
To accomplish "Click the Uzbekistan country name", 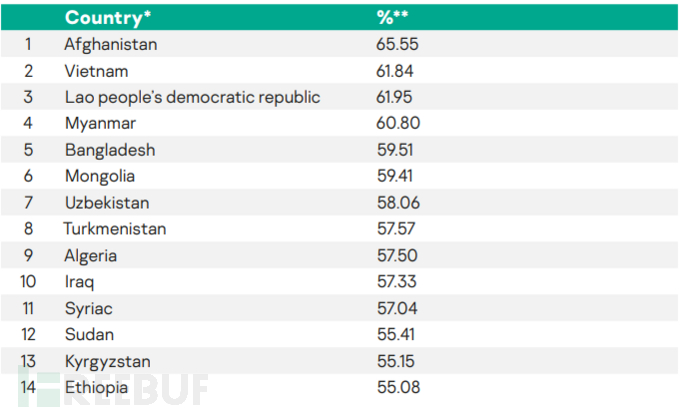I will point(107,202).
